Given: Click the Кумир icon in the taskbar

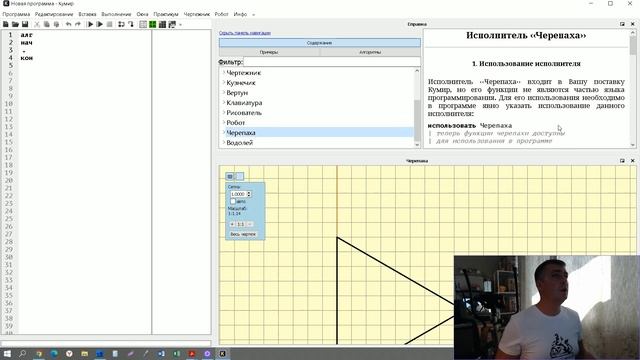Looking at the screenshot, I should 222,354.
